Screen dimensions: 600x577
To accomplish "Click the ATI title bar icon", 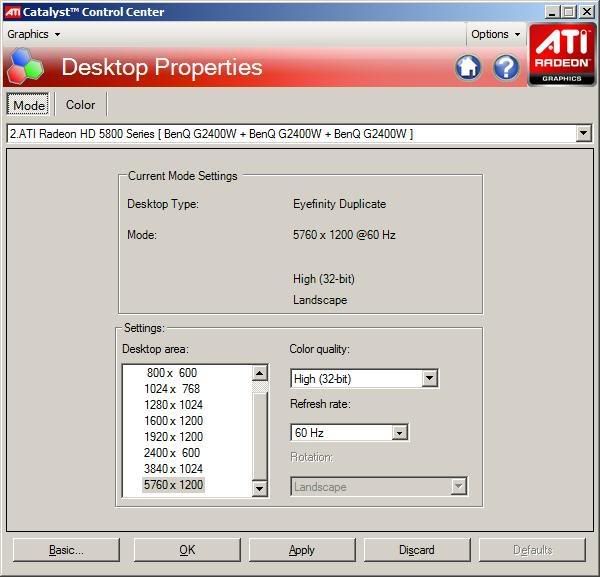I will 12,12.
